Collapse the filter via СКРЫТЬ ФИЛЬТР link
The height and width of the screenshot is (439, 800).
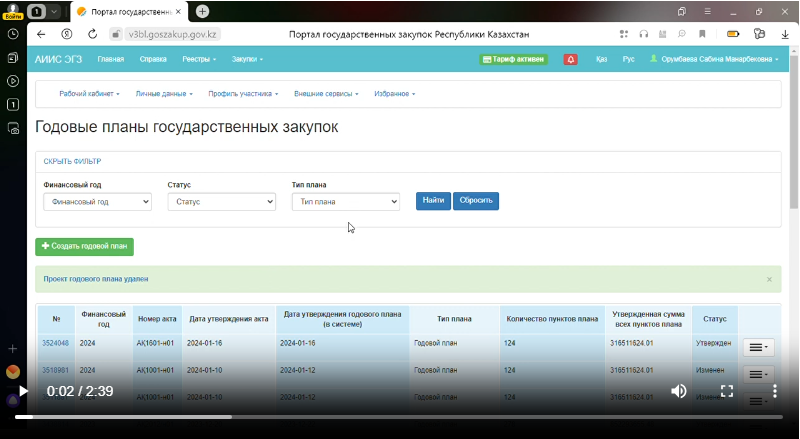[72, 161]
